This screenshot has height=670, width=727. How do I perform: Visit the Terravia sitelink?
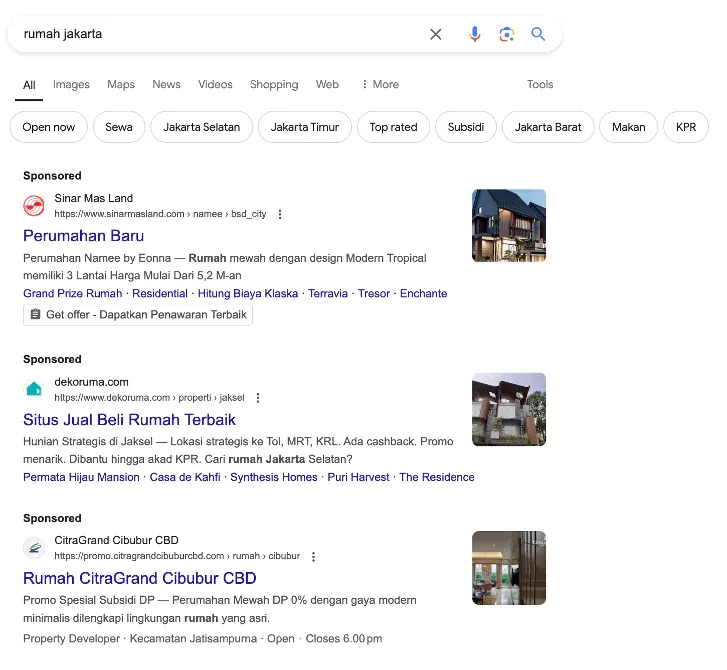pos(328,294)
